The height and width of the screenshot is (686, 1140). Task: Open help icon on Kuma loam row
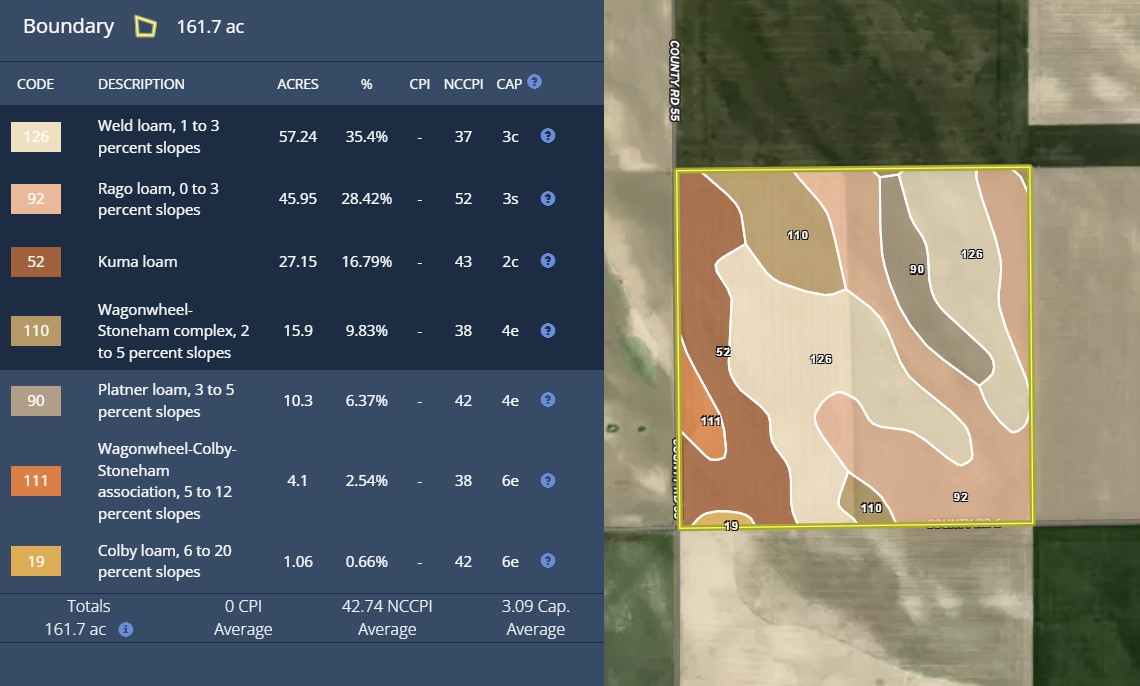(x=548, y=260)
